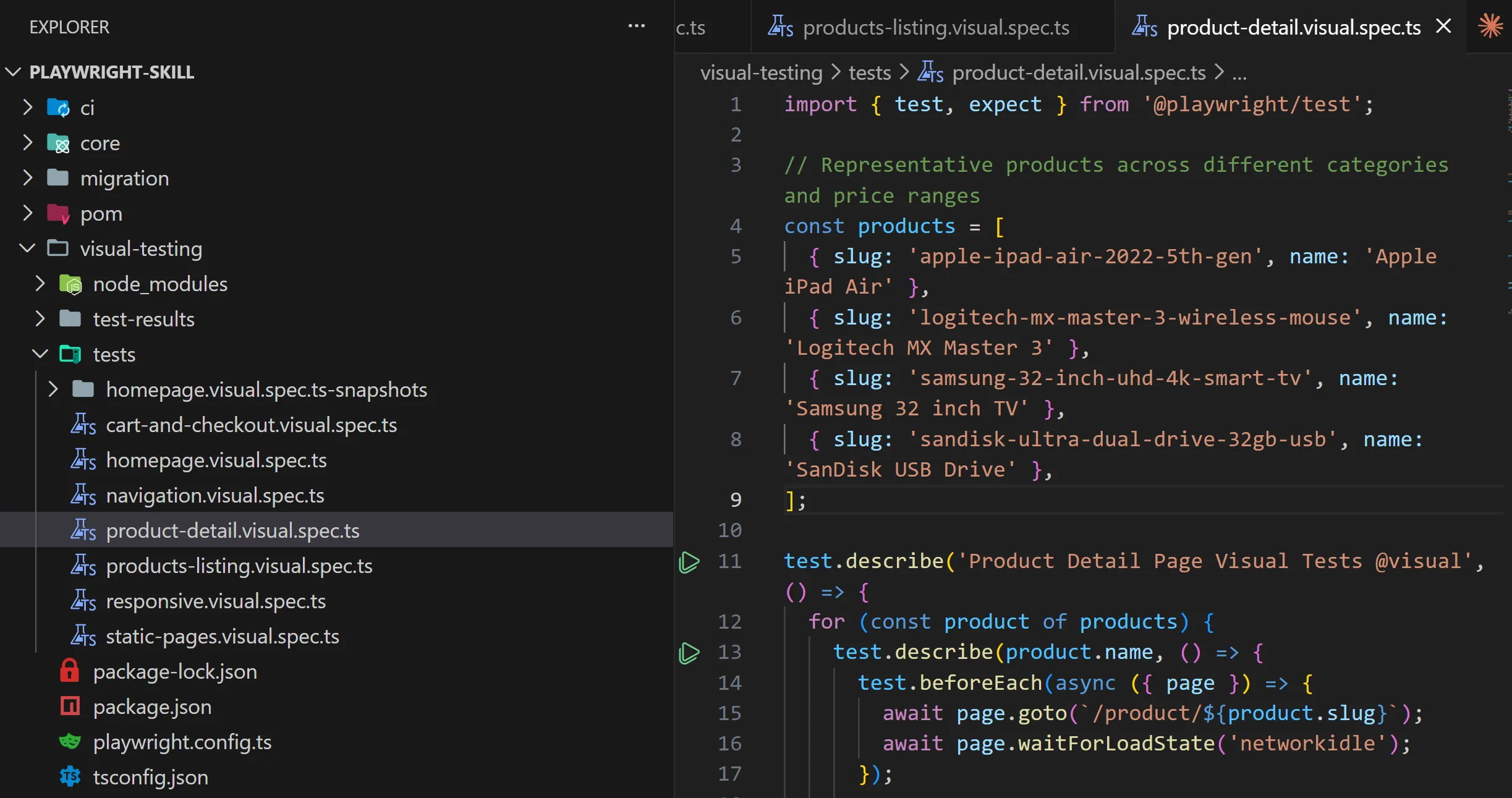Close the product-detail.visual.spec.ts tab
The width and height of the screenshot is (1512, 798).
click(x=1443, y=27)
